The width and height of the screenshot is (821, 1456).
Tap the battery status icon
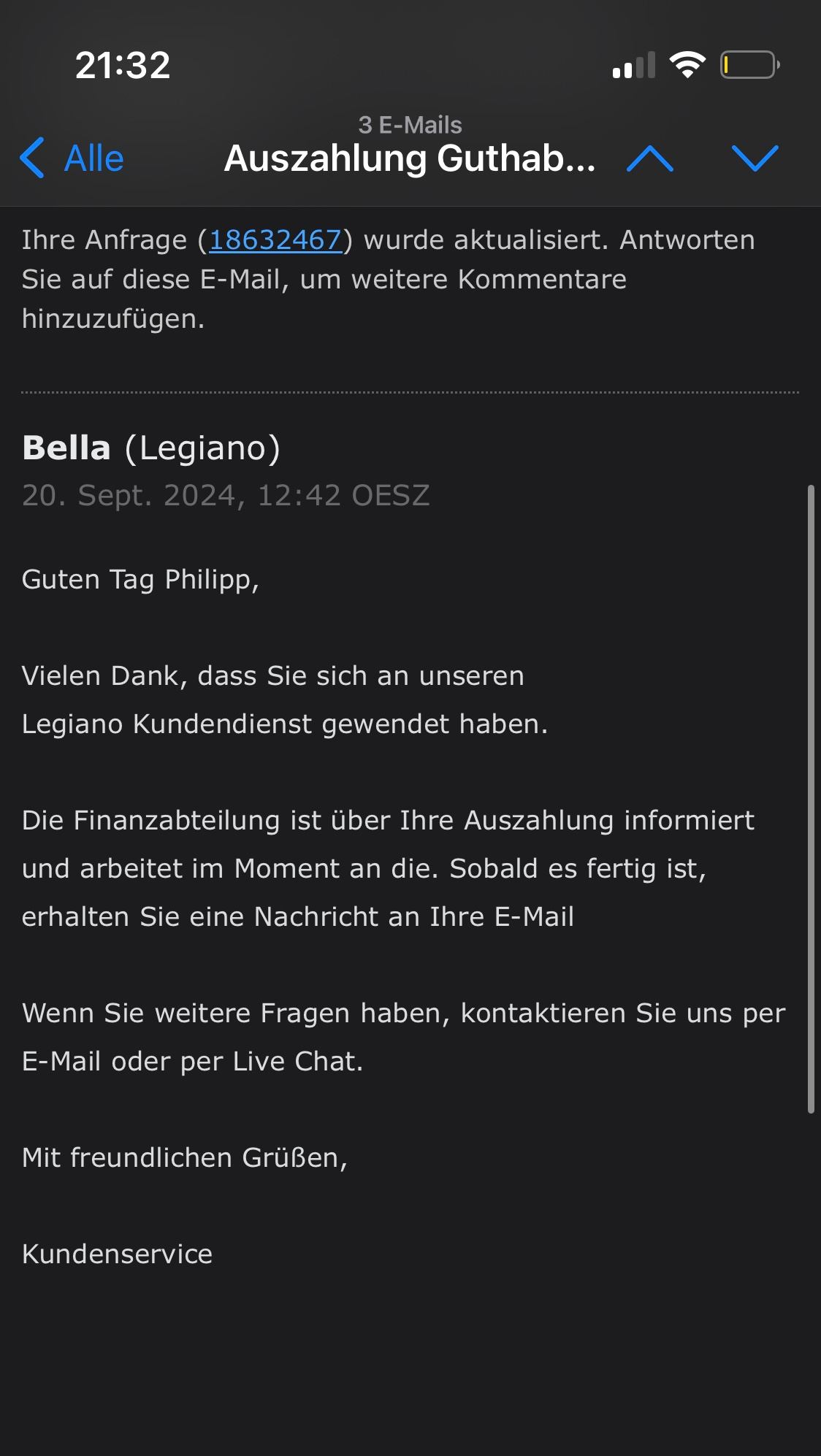[x=749, y=65]
